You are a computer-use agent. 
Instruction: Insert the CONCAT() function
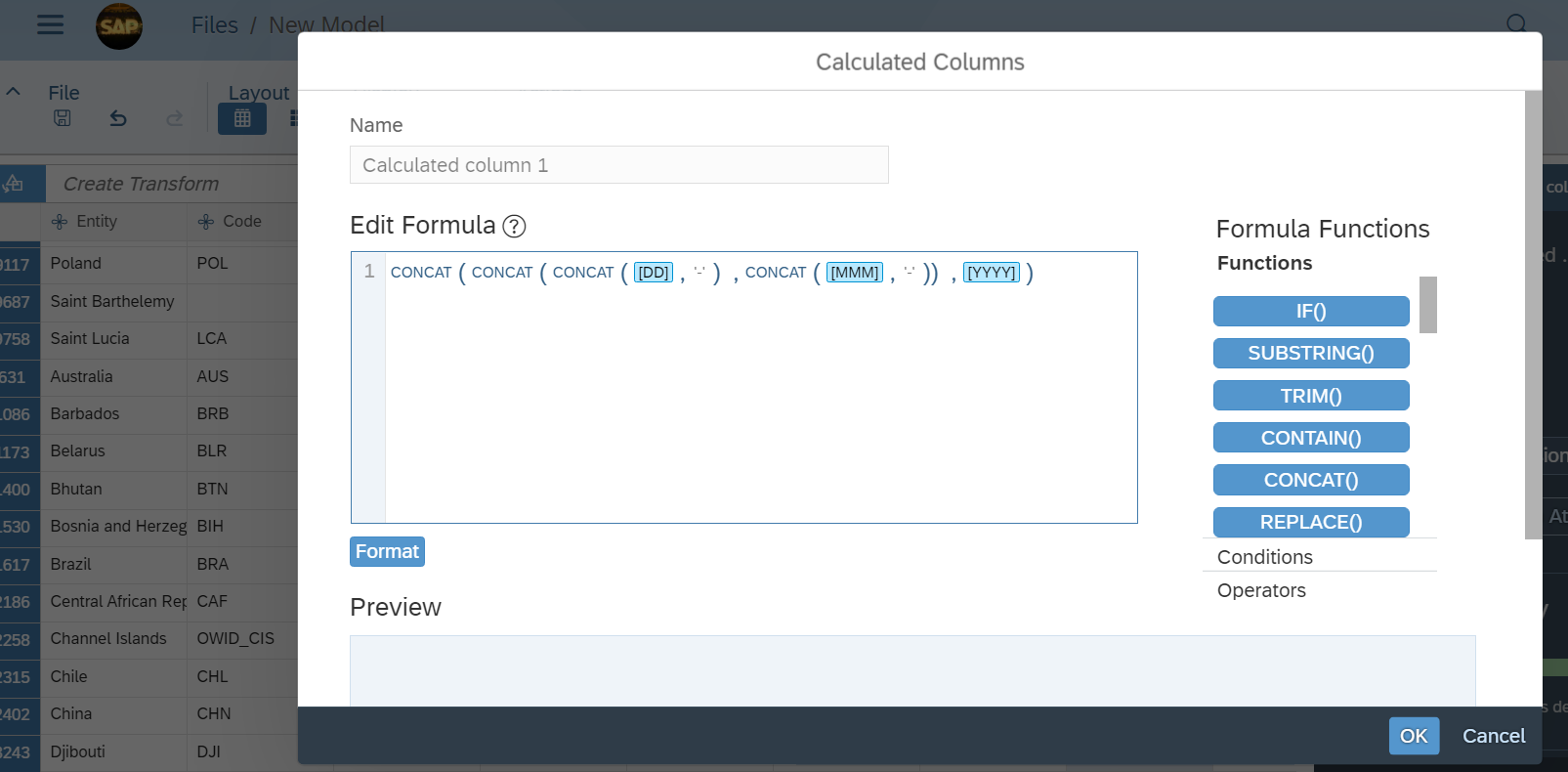1311,480
